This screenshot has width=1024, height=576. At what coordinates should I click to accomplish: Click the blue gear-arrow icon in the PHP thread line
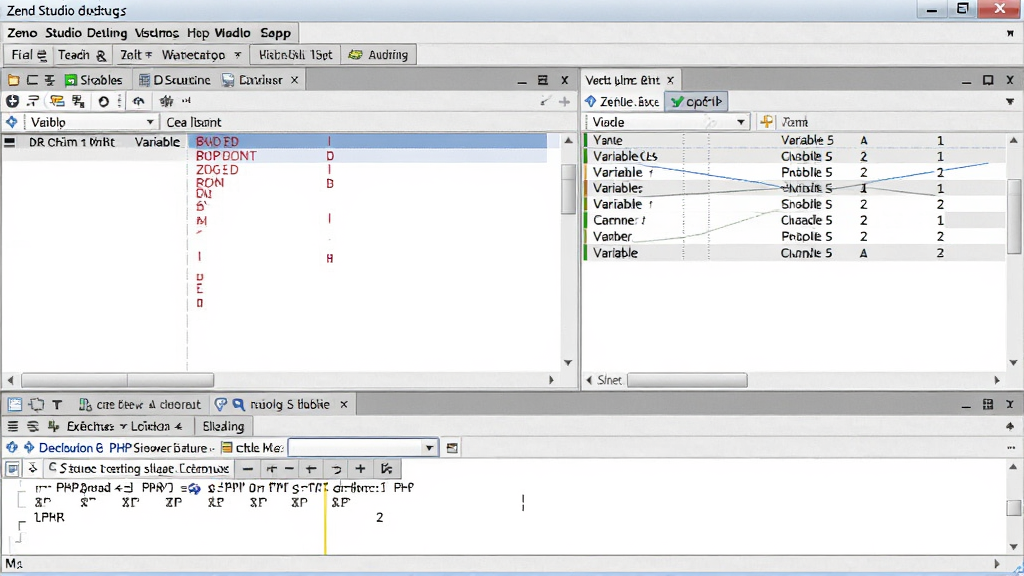pyautogui.click(x=195, y=488)
